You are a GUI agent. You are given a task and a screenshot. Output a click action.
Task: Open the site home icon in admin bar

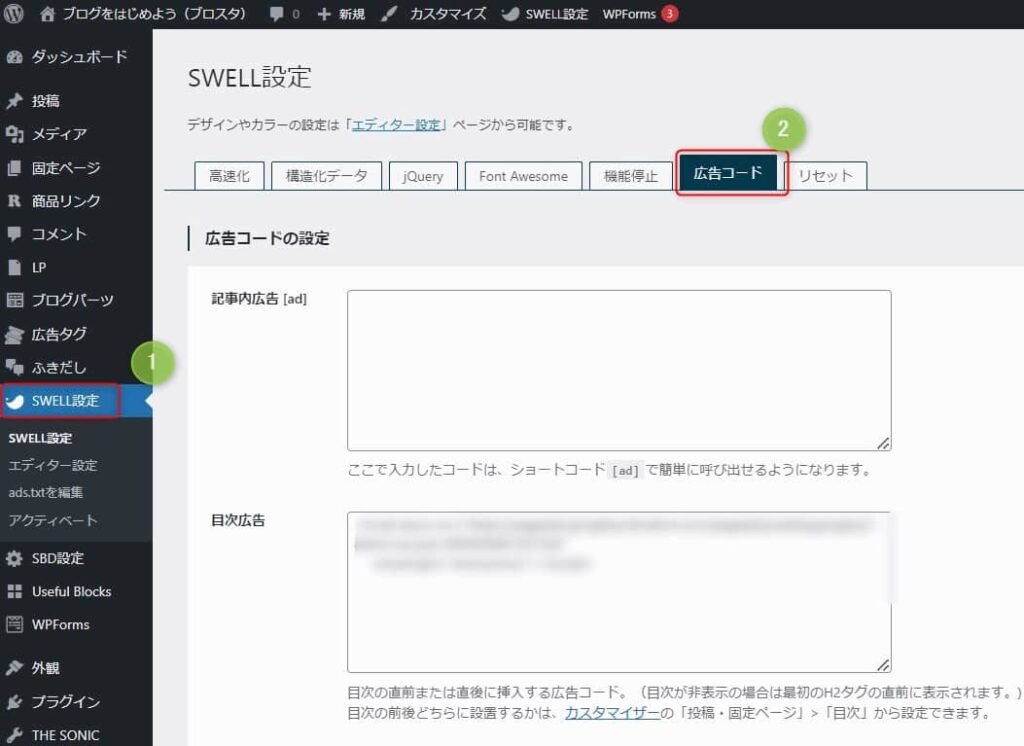click(47, 14)
